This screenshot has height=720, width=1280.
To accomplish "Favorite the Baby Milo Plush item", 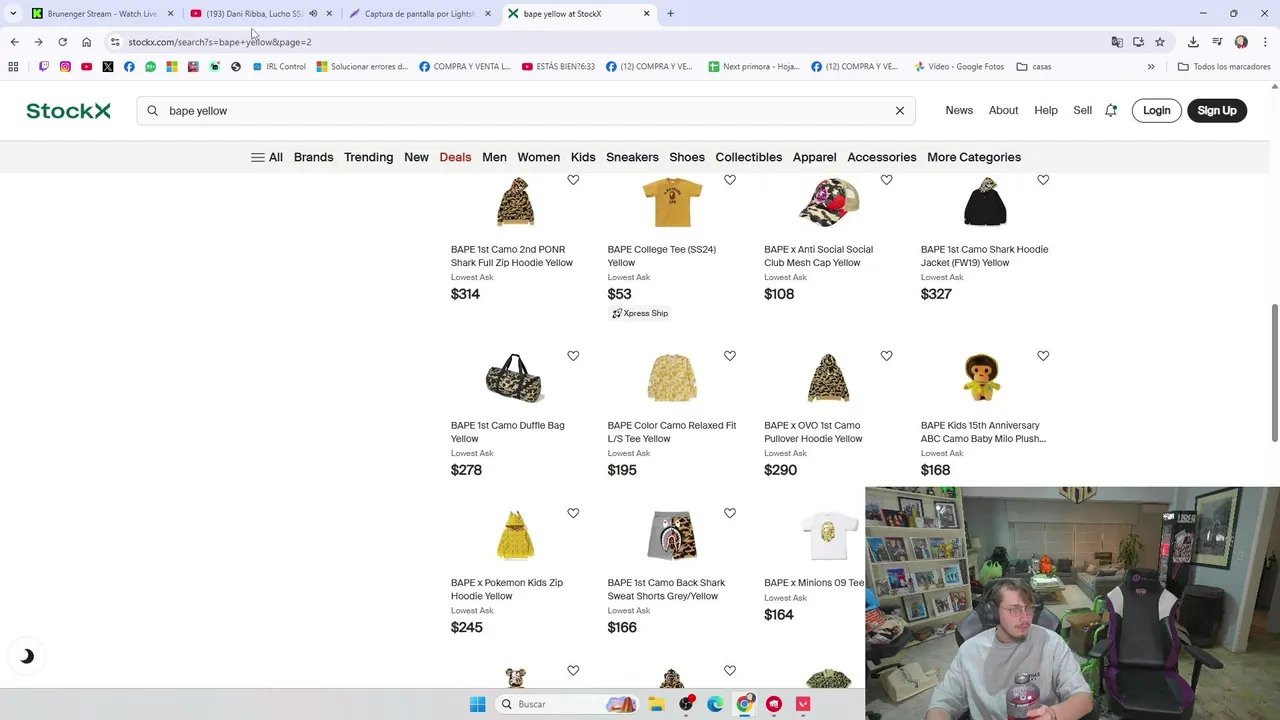I will pyautogui.click(x=1043, y=356).
